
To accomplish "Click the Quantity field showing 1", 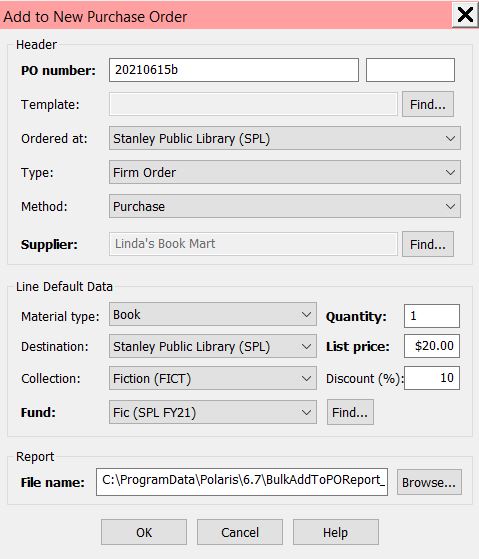I will pyautogui.click(x=432, y=316).
